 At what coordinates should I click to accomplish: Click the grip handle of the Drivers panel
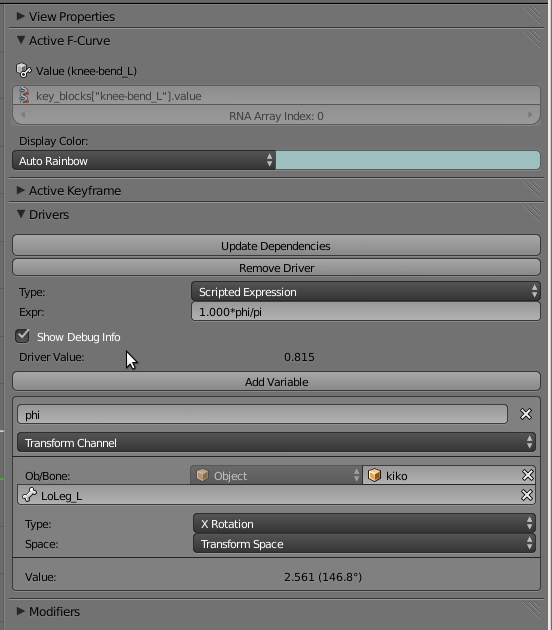(532, 213)
